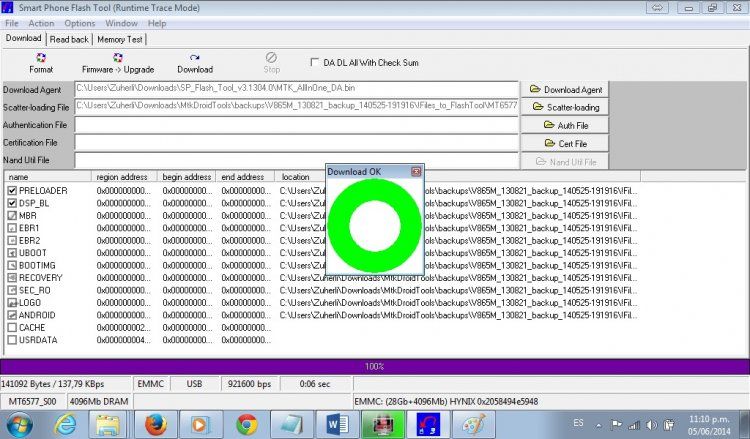This screenshot has width=750, height=439.
Task: Toggle the UBOOT partition checkbox
Action: 12,252
